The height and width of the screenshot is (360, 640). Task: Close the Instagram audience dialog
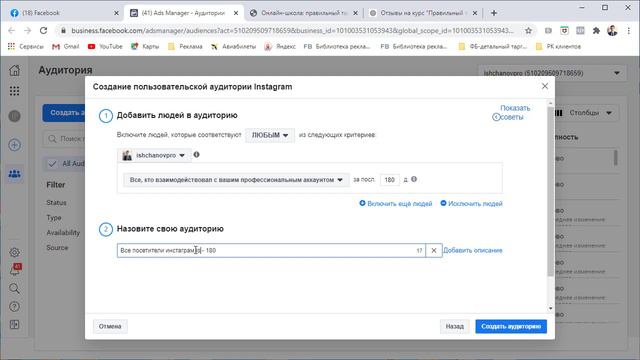coord(545,86)
